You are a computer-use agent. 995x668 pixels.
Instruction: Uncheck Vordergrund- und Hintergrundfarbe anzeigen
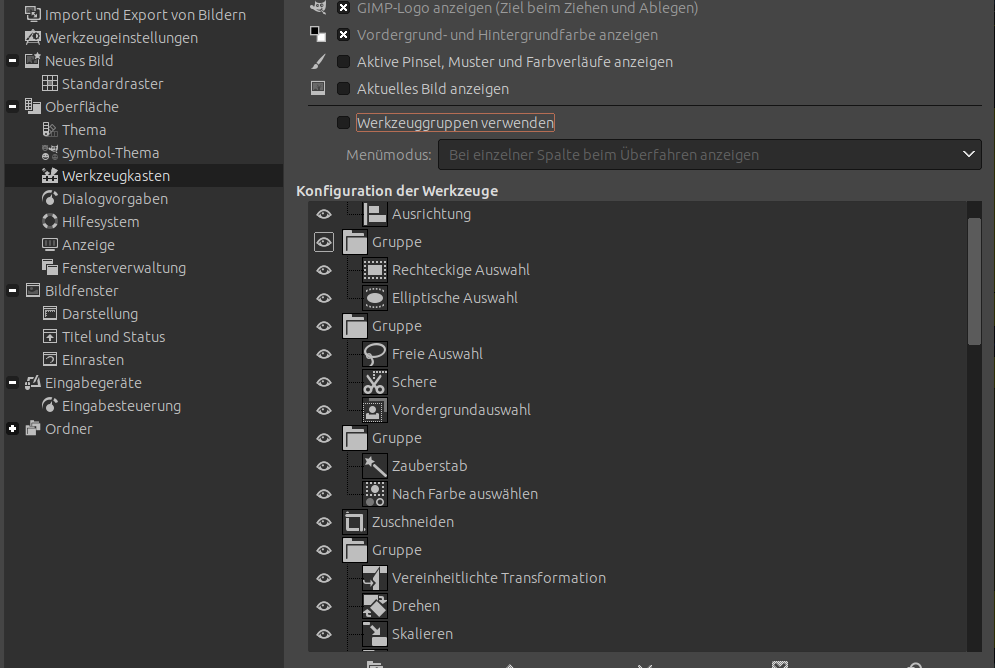344,35
